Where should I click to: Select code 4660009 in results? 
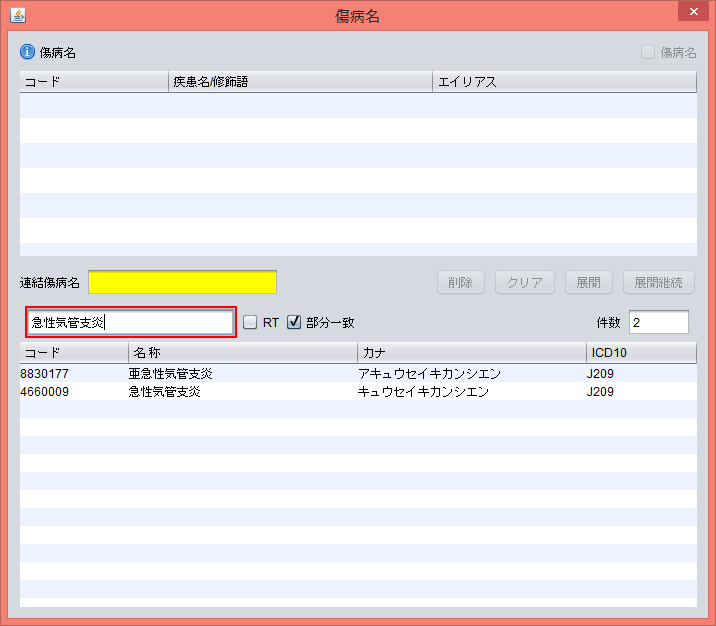(x=44, y=391)
